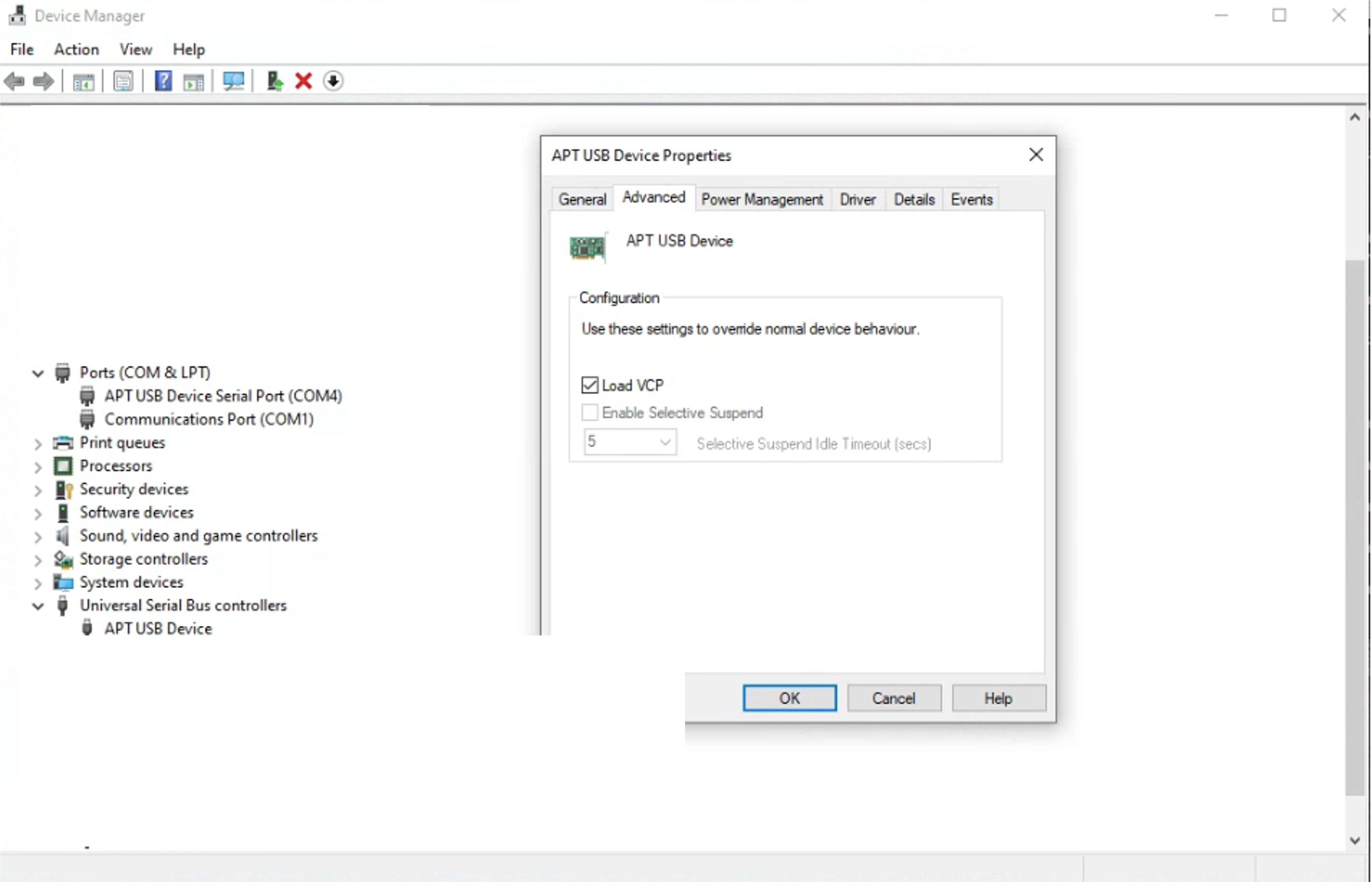
Task: Toggle the Enable Selective Suspend checkbox
Action: 590,412
